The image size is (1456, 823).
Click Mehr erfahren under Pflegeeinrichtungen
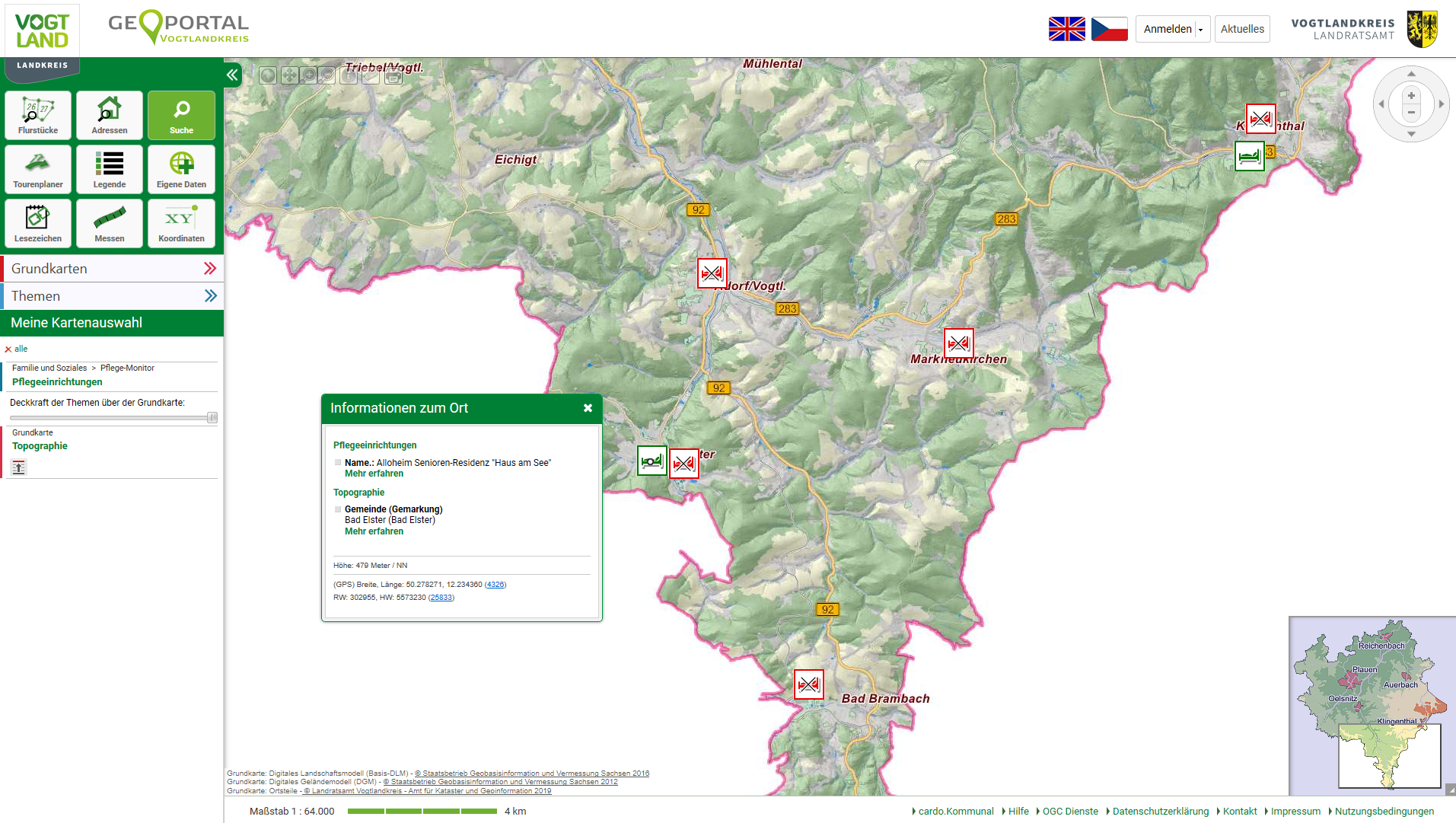tap(374, 474)
